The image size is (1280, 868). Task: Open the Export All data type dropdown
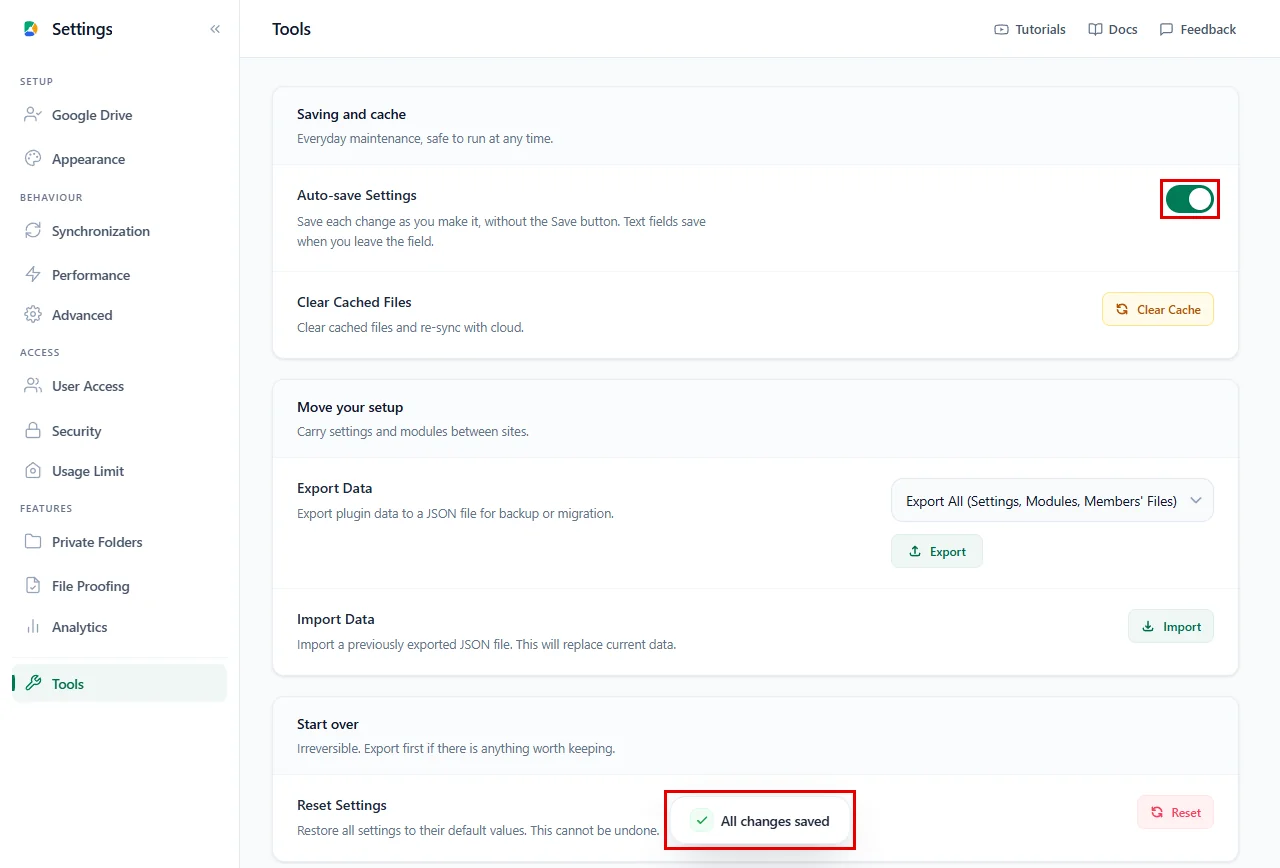pyautogui.click(x=1052, y=501)
